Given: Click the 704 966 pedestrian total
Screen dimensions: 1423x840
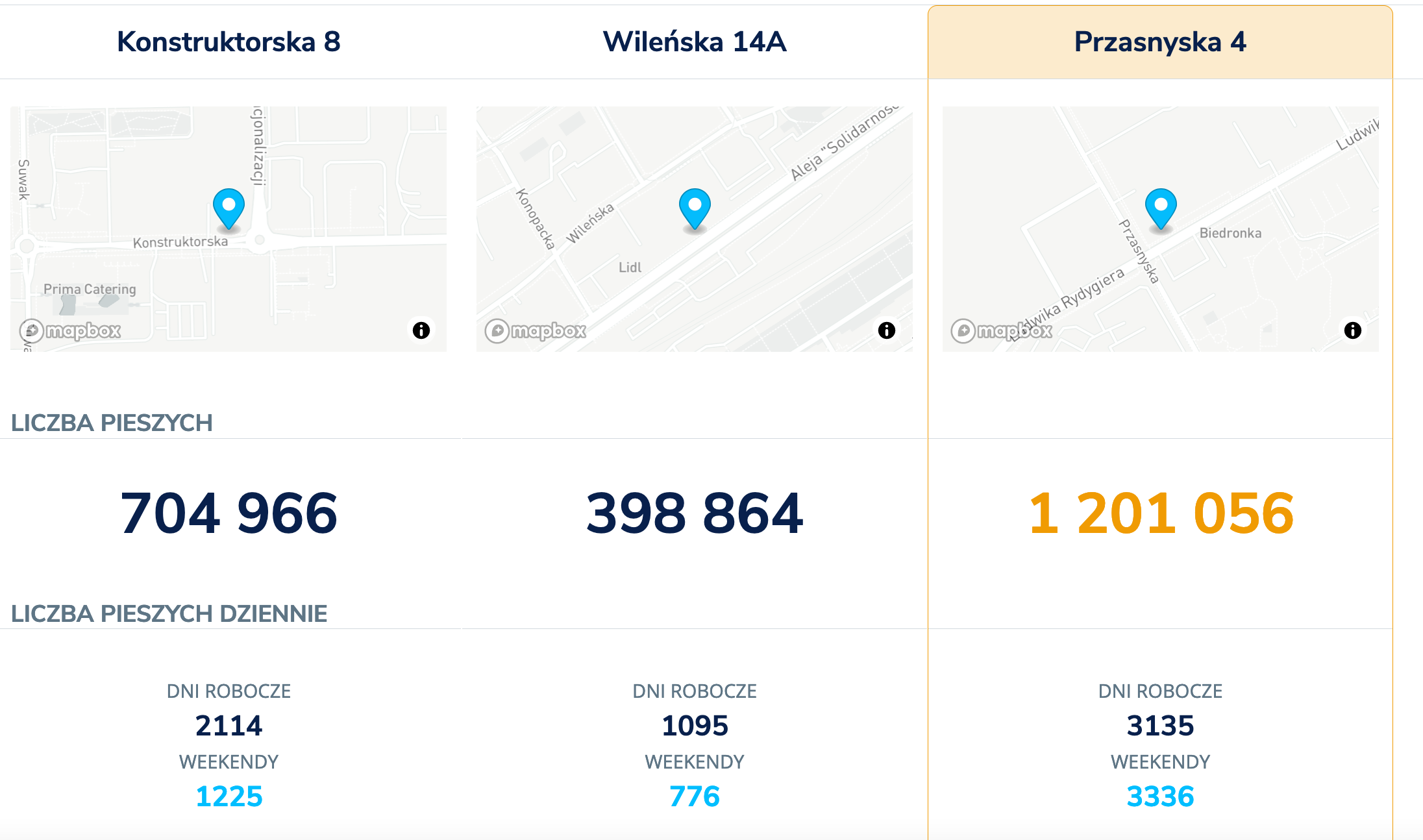Looking at the screenshot, I should coord(229,513).
